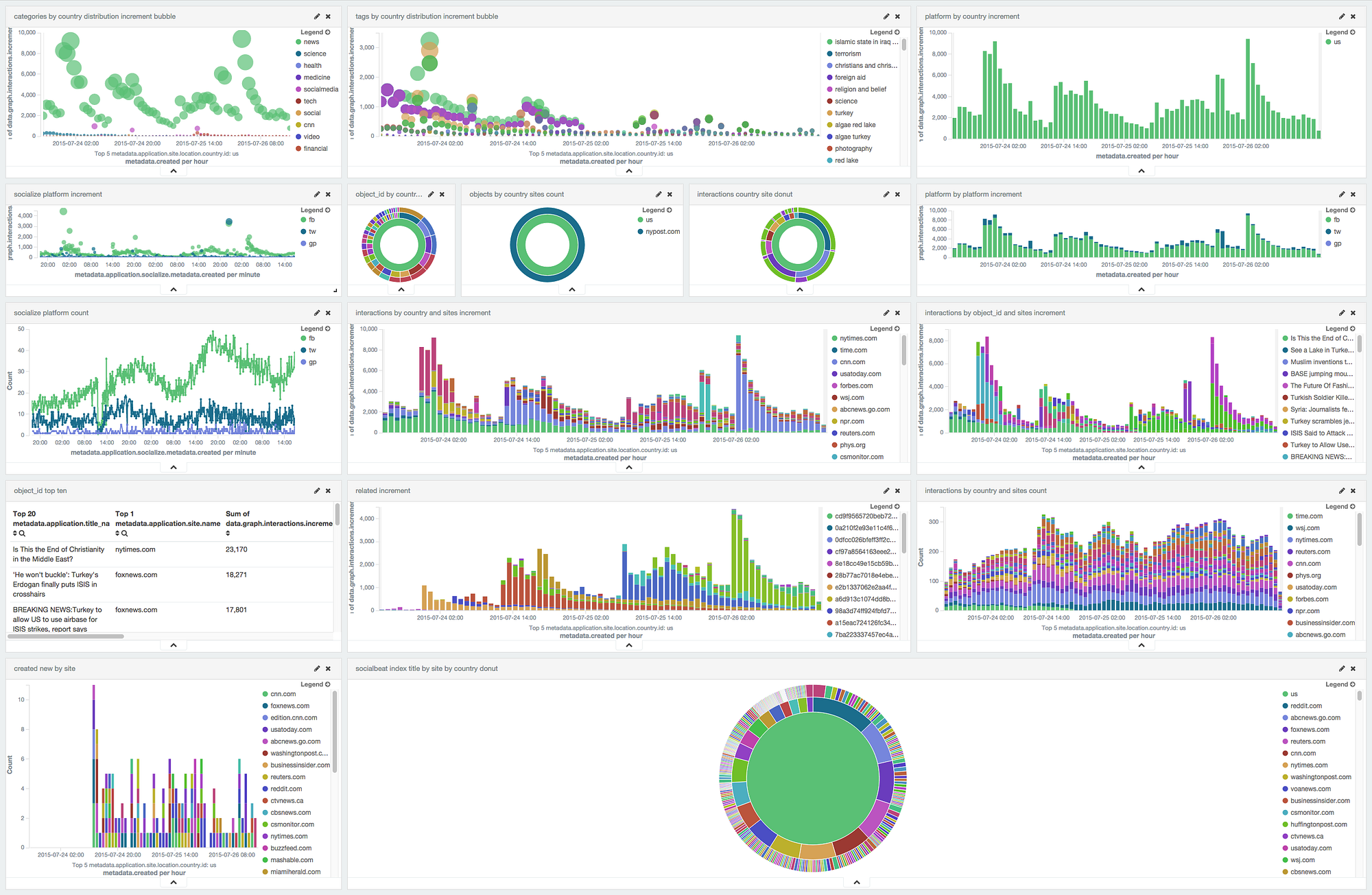Remove the socialbeat index title donut panel
This screenshot has height=895, width=1372.
tap(1353, 668)
